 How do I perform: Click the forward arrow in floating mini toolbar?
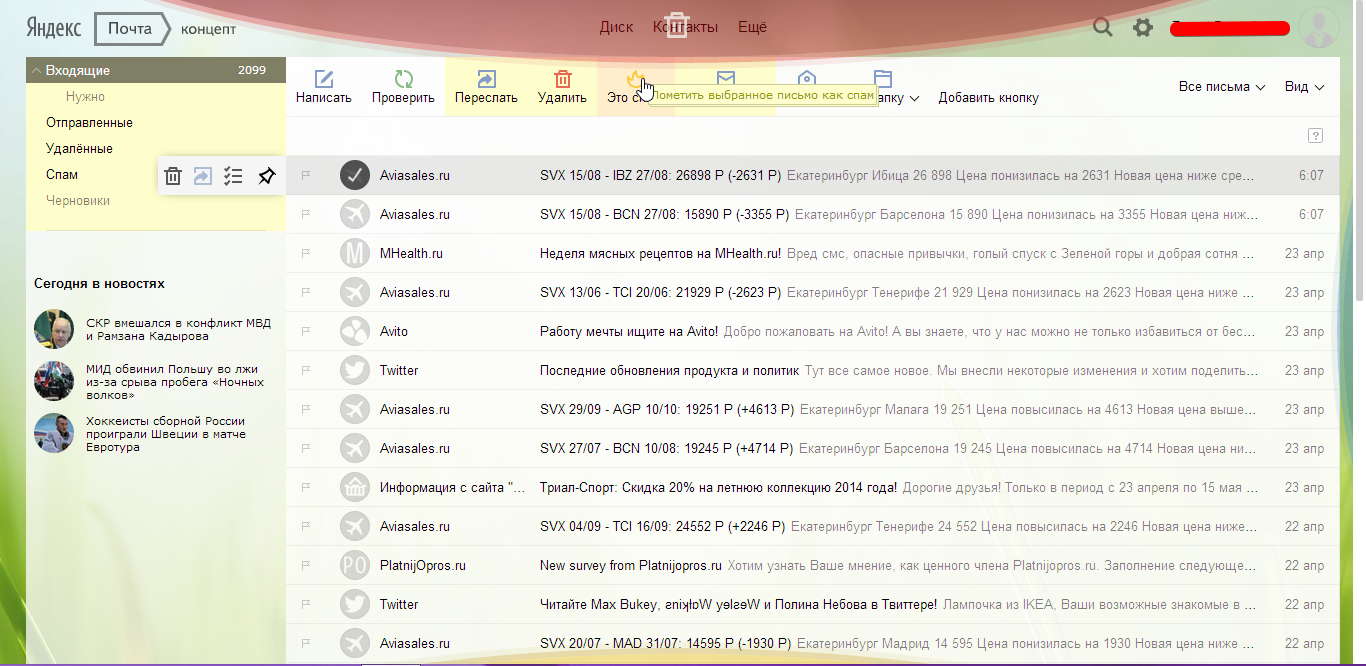click(202, 176)
